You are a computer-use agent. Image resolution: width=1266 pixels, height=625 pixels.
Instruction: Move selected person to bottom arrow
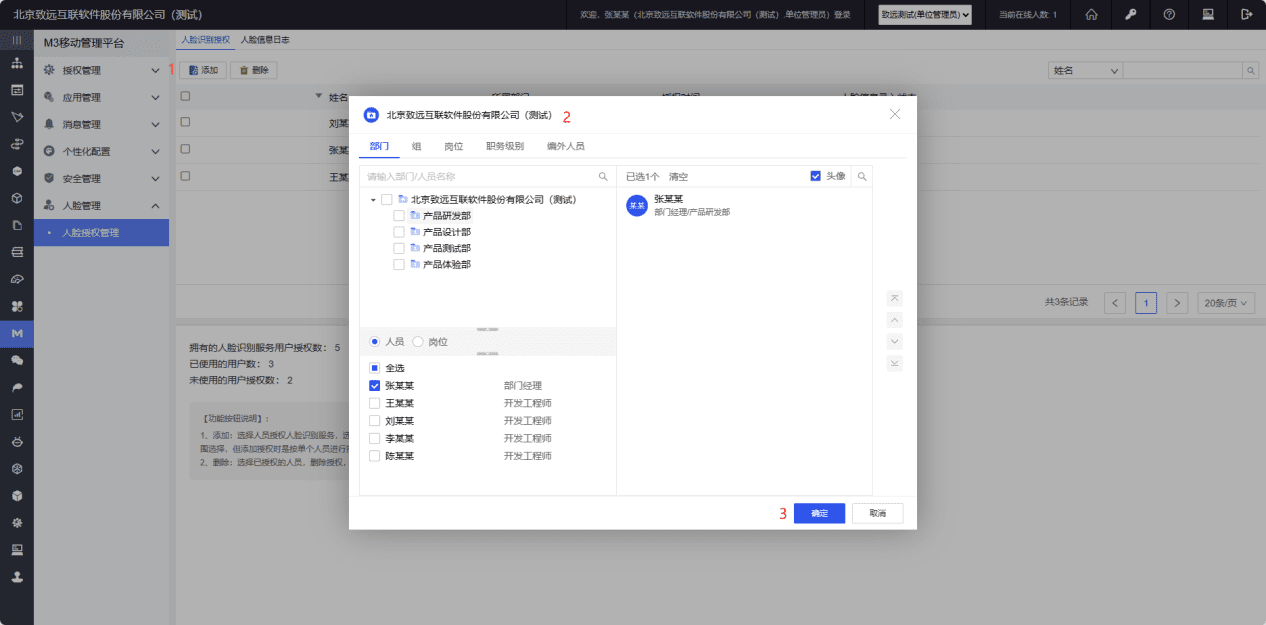895,363
